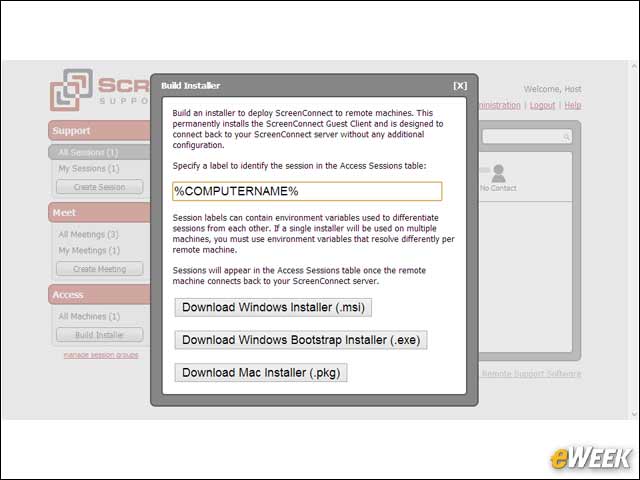This screenshot has height=480, width=640.
Task: Download Mac Installer (.pkg)
Action: click(261, 373)
